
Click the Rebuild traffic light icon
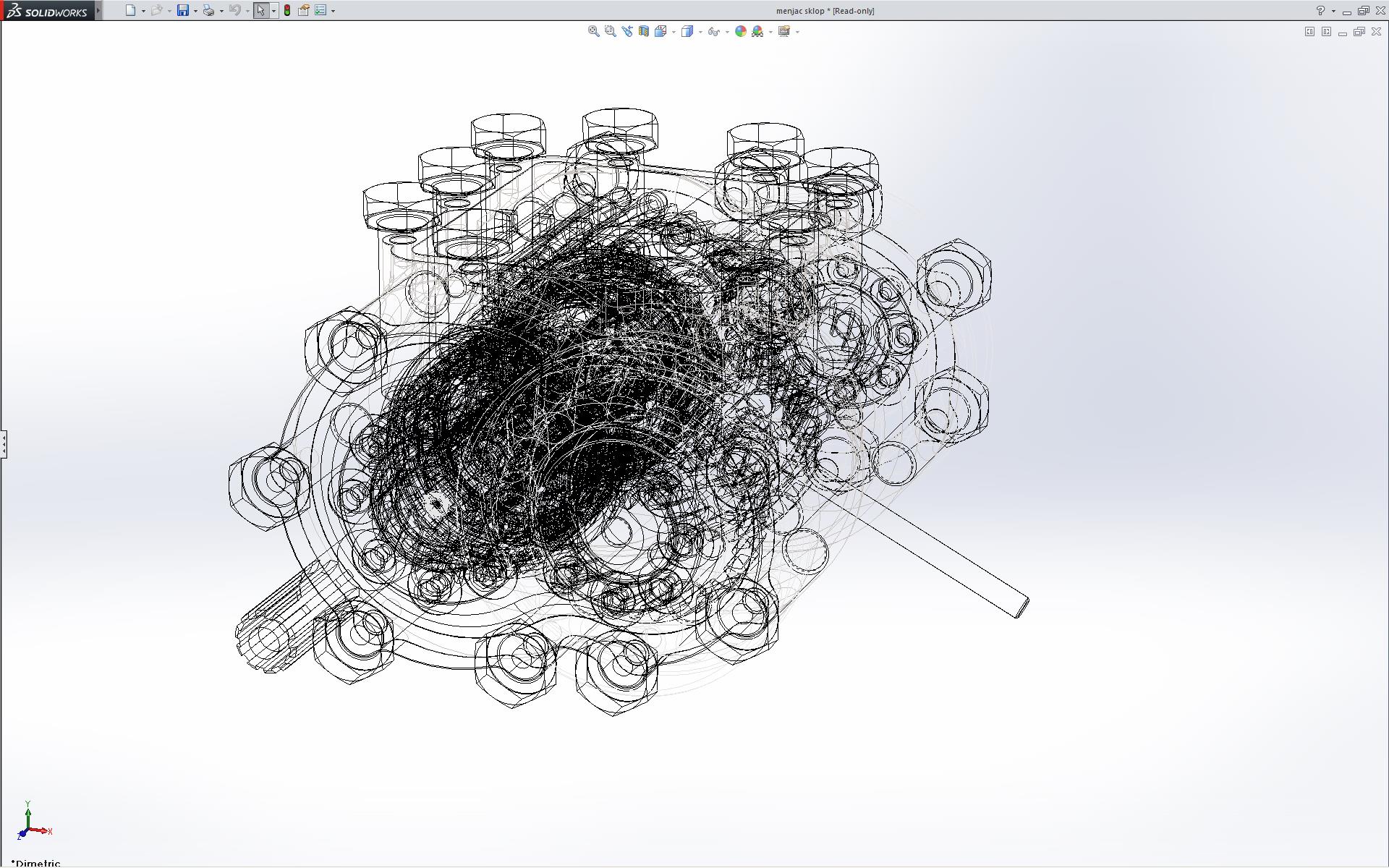287,10
